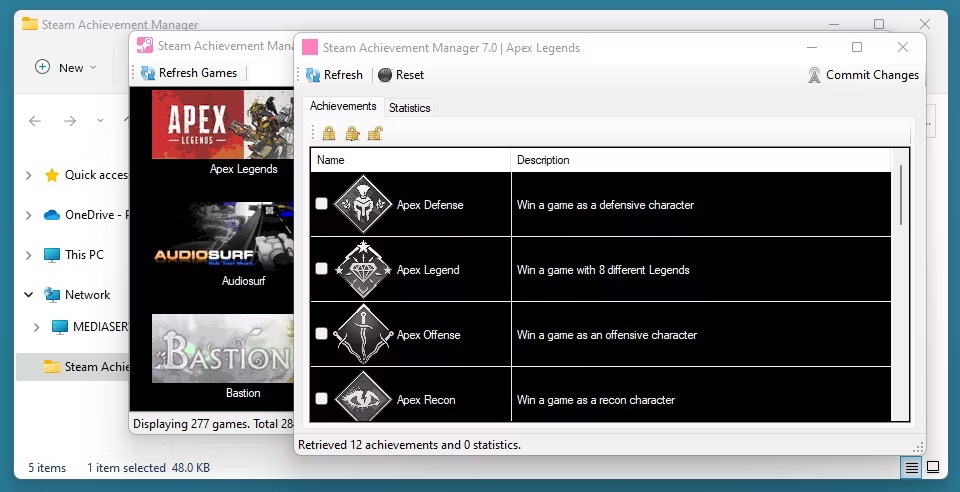Screen dimensions: 960x492
Task: Click the 'Apex Legend' achievement name
Action: tap(428, 270)
